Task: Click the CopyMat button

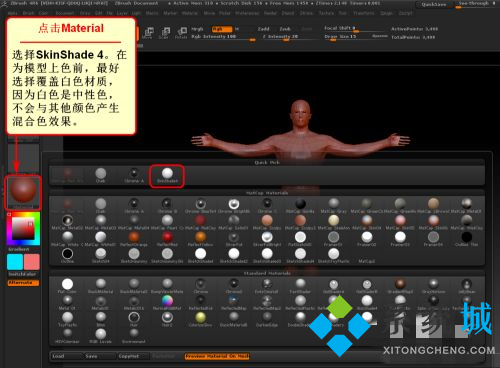Action: [133, 356]
